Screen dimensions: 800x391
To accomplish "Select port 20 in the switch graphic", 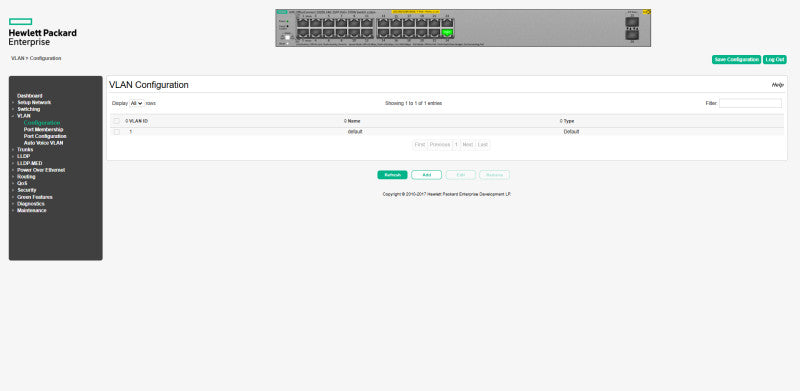I will tap(421, 33).
